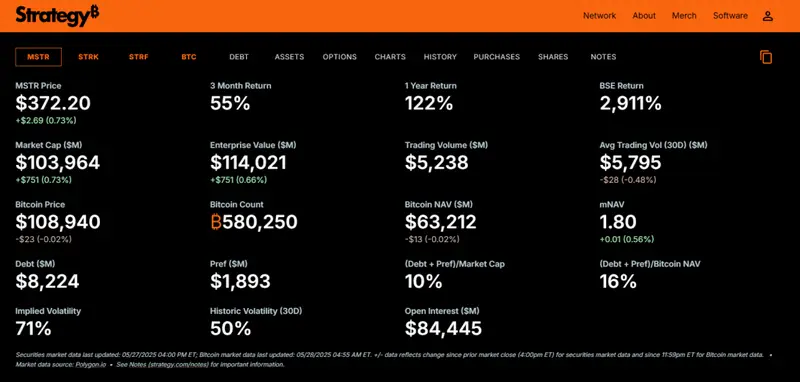Switch to the BTC tab
Screen dimensions: 800x382
click(x=189, y=57)
